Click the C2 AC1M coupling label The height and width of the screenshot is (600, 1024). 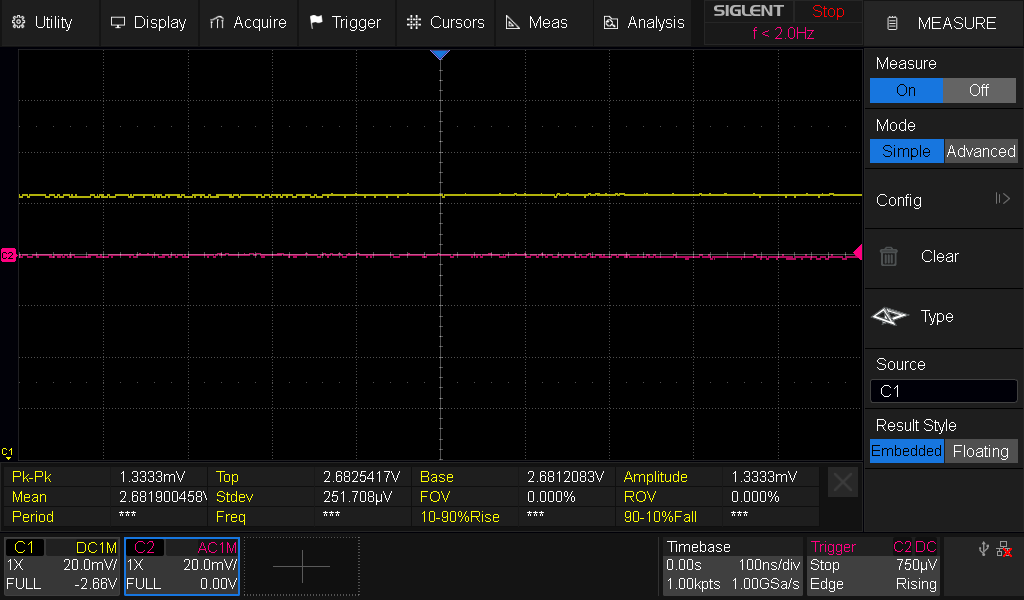tap(217, 548)
